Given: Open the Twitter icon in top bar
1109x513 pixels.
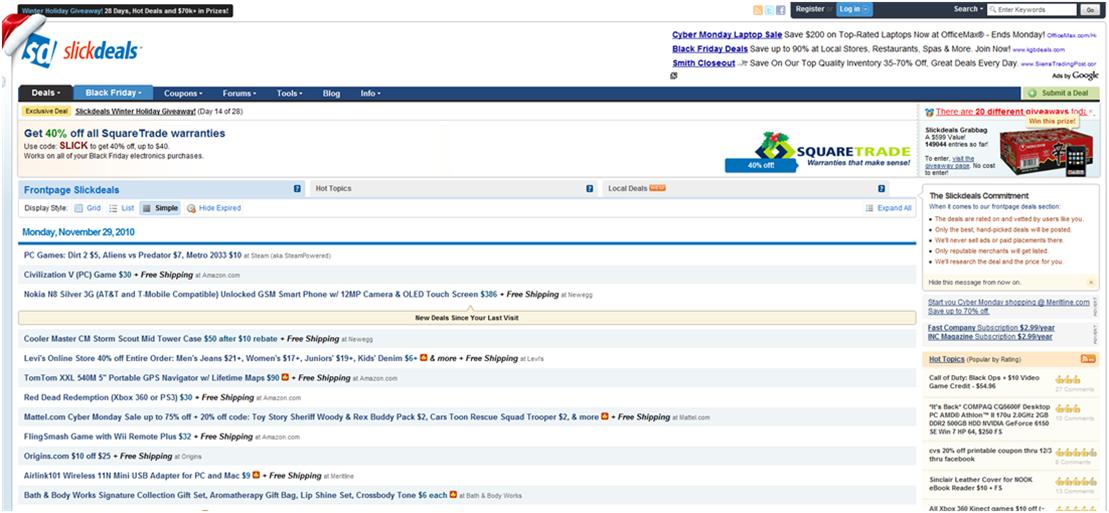Looking at the screenshot, I should [x=770, y=10].
